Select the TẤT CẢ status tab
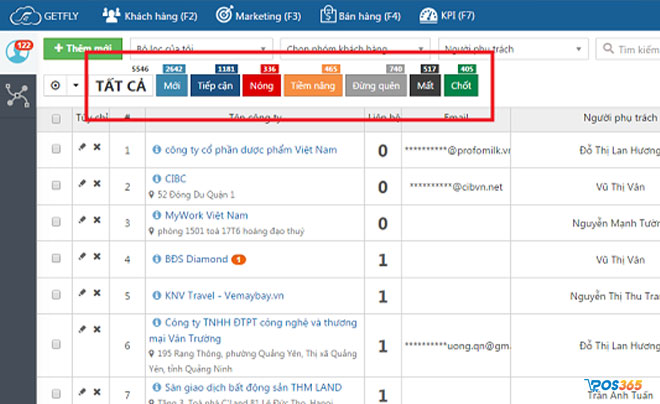660x404 pixels. [121, 85]
